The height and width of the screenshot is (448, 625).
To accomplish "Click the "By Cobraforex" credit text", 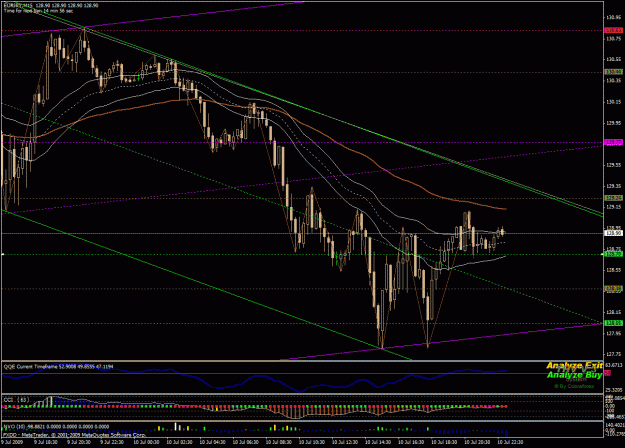I will (x=574, y=386).
